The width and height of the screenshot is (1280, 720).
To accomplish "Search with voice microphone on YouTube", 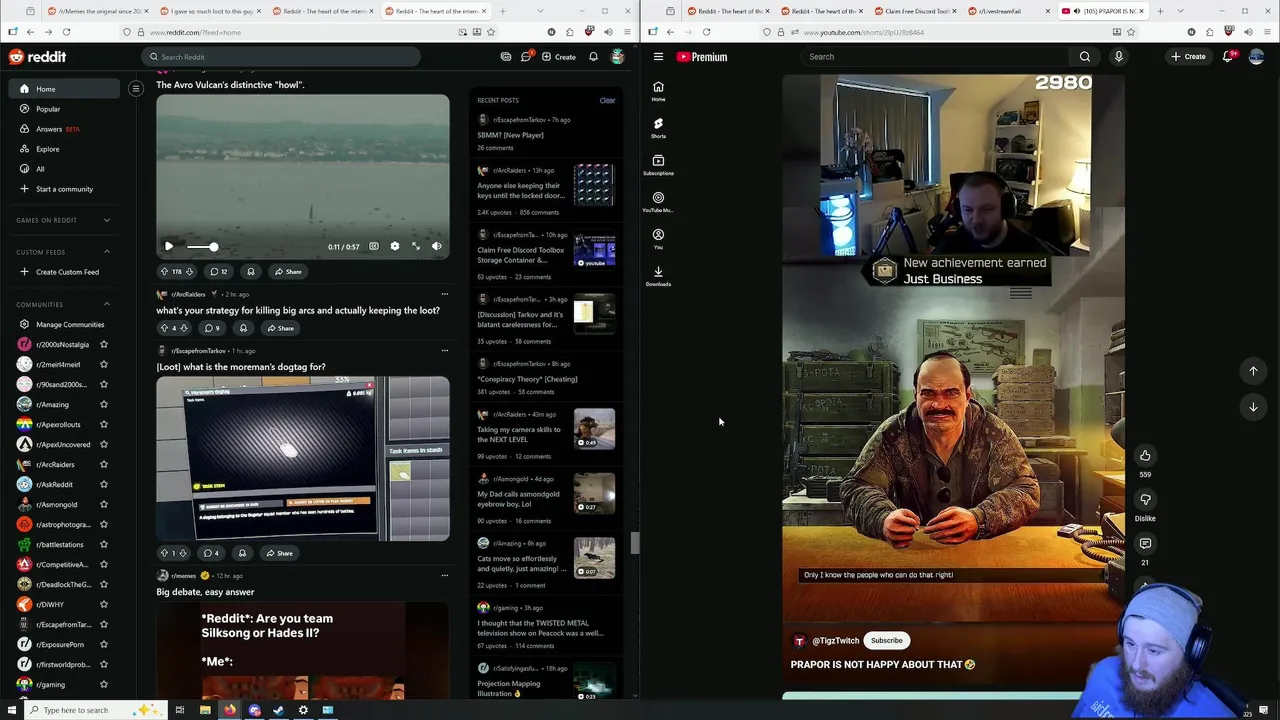I will (1119, 57).
